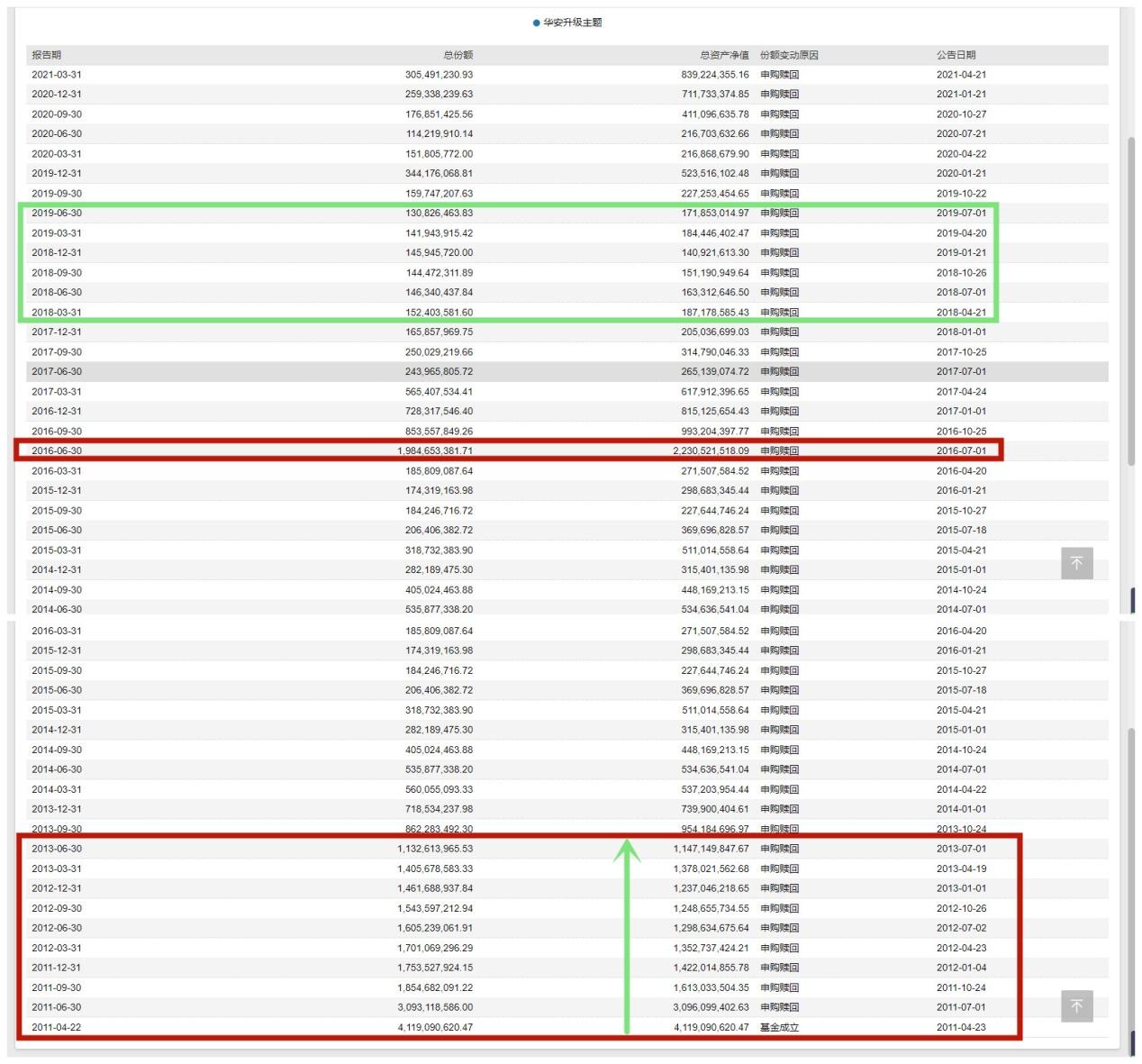Select total shares value 1,984,653,381.71
The image size is (1142, 1064).
point(435,451)
